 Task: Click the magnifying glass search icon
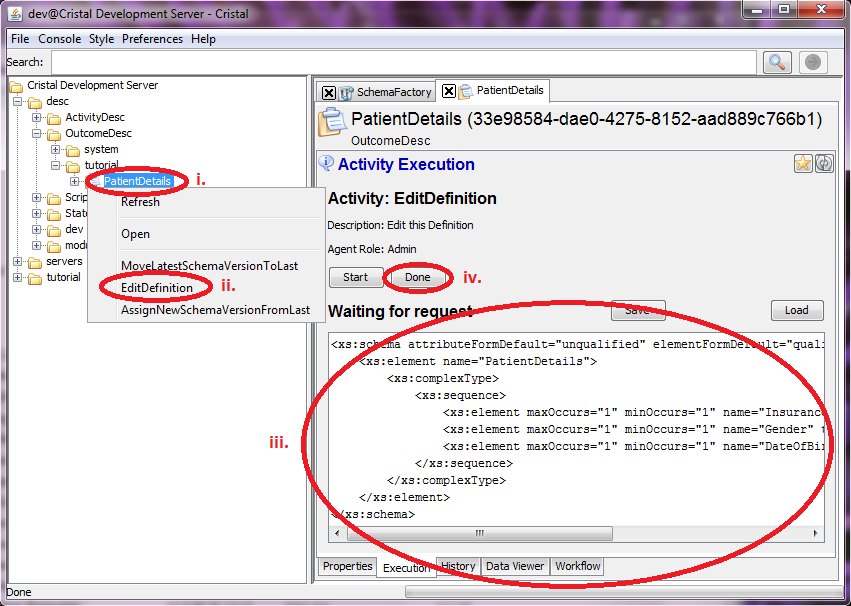(777, 62)
